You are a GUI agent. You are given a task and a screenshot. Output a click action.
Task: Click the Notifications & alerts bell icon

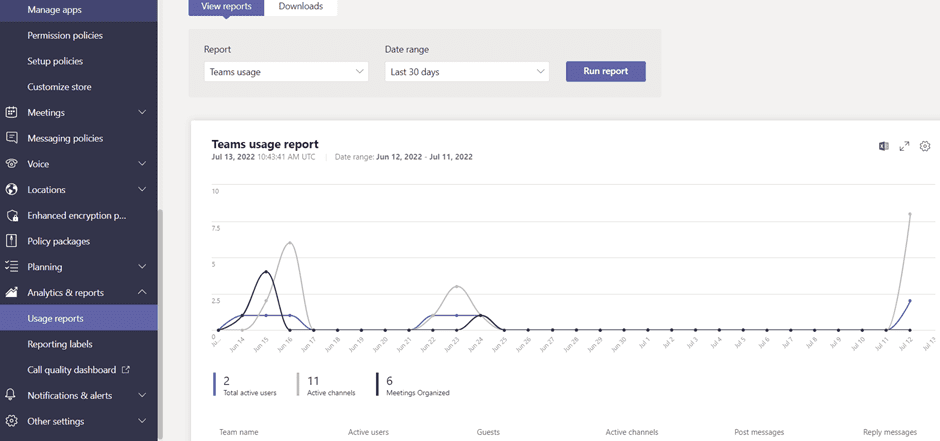[11, 395]
